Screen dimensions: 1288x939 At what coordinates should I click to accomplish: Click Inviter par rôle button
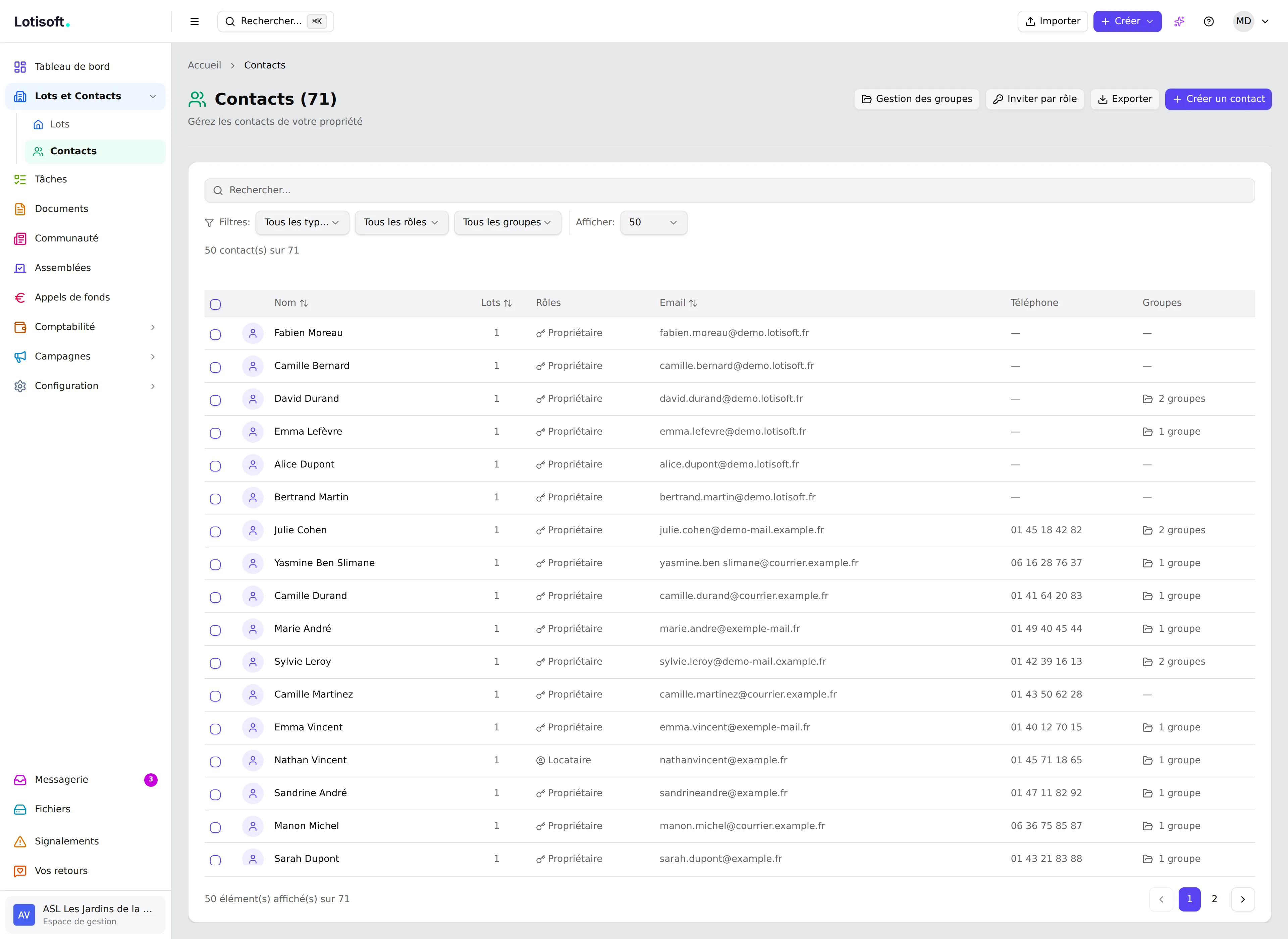pyautogui.click(x=1034, y=99)
